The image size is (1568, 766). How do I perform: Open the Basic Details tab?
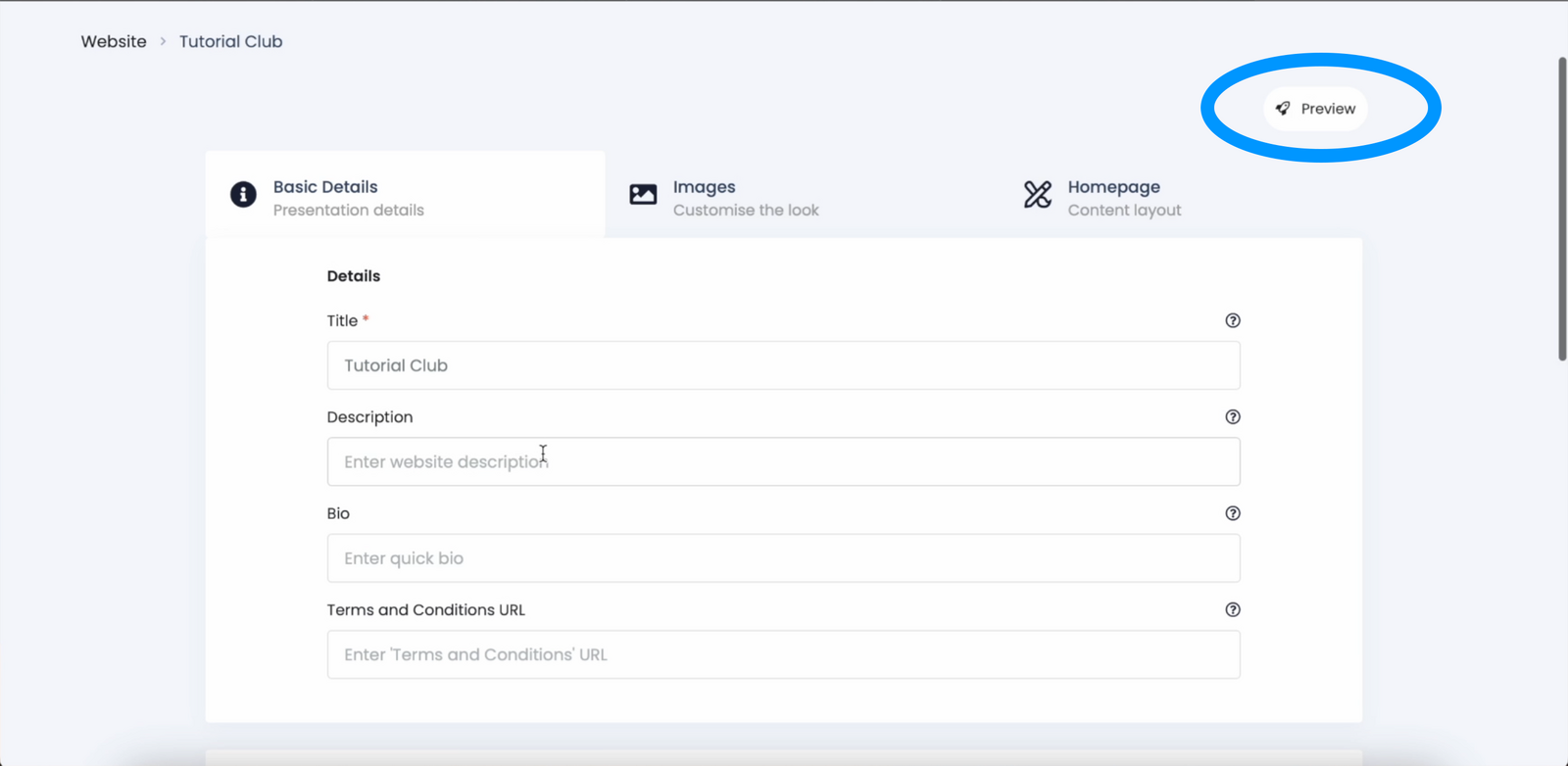[405, 195]
